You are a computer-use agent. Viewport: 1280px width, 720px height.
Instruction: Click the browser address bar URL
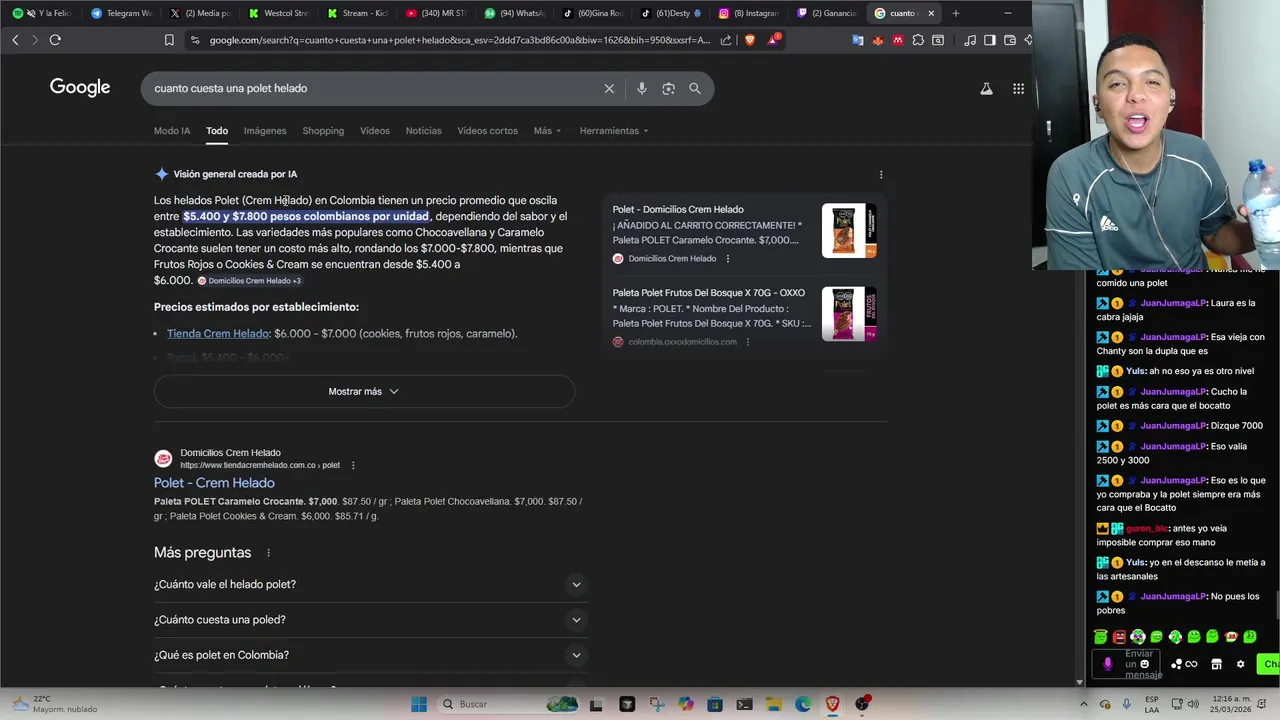[x=460, y=40]
